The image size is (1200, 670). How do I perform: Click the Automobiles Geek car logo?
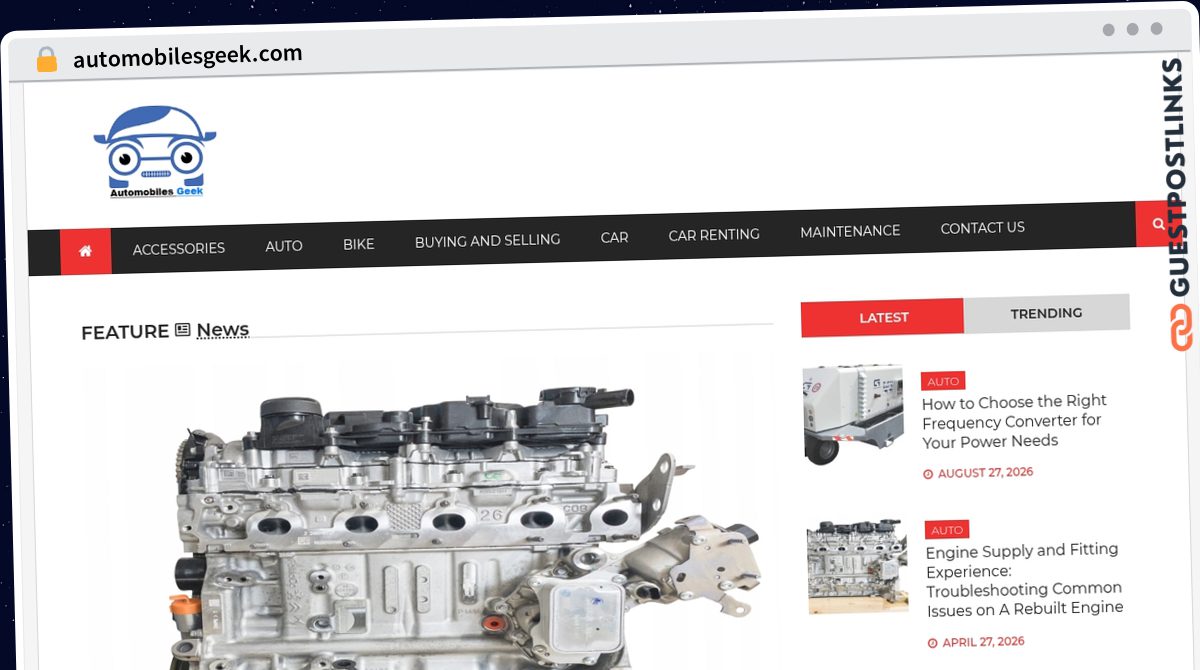pos(155,152)
